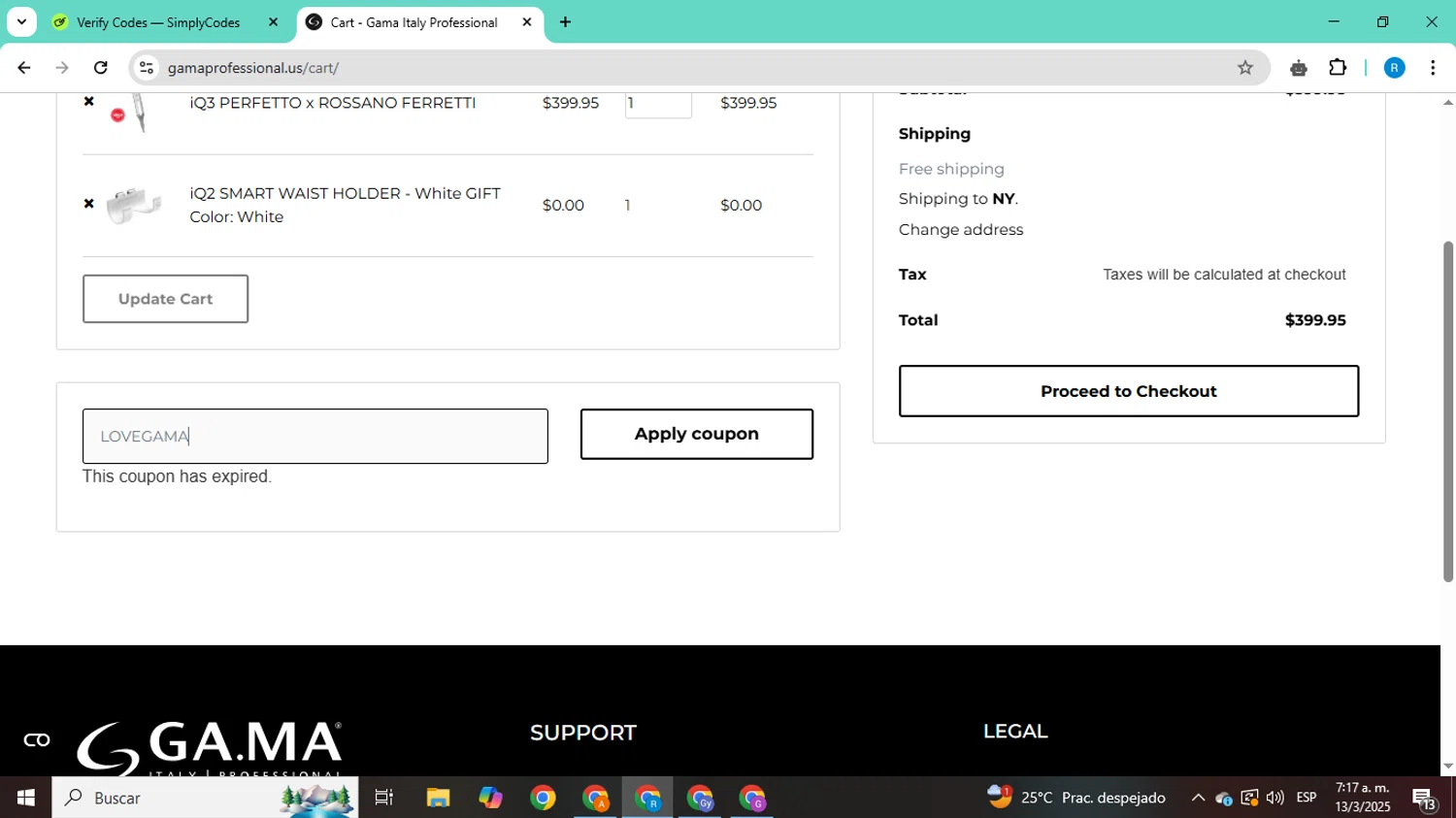Open the Windows Start menu
The height and width of the screenshot is (818, 1456).
tap(26, 798)
